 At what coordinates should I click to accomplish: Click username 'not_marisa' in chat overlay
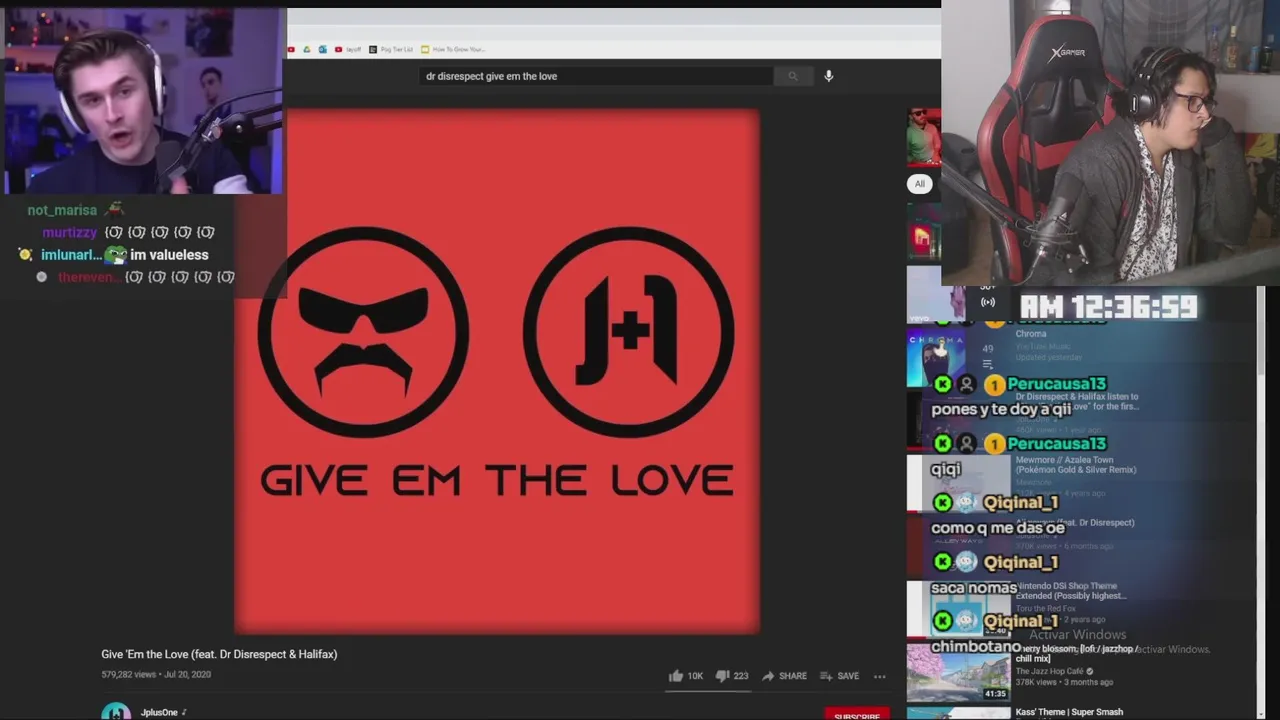62,210
